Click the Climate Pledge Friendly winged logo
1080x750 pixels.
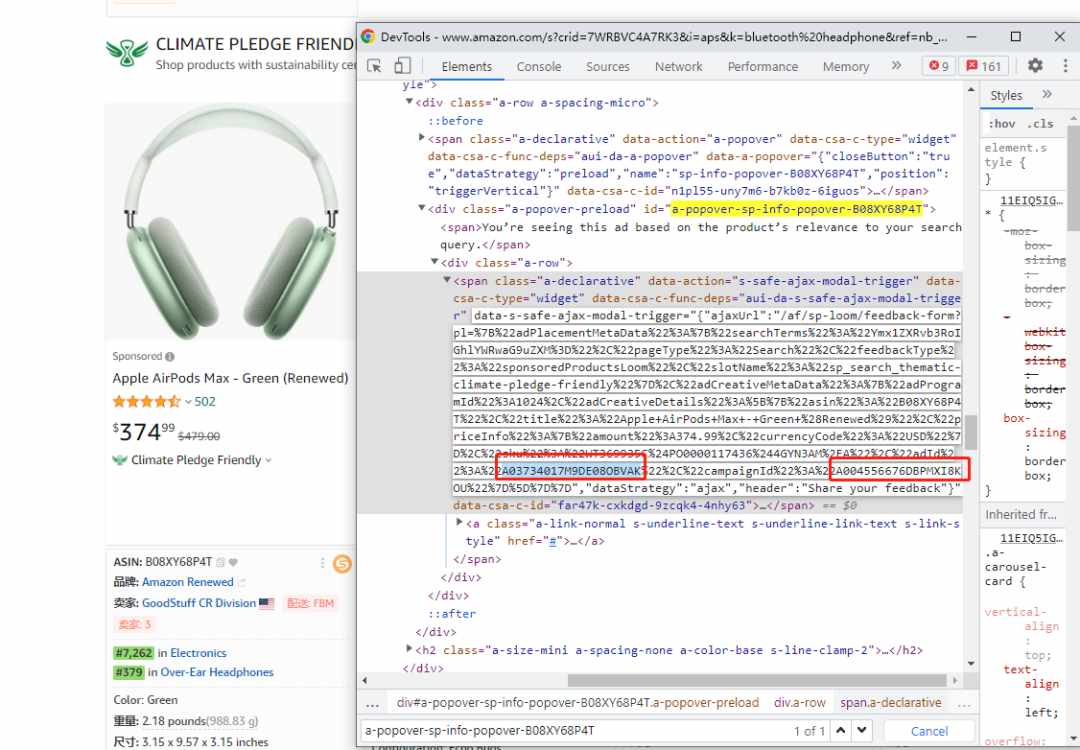[x=127, y=53]
